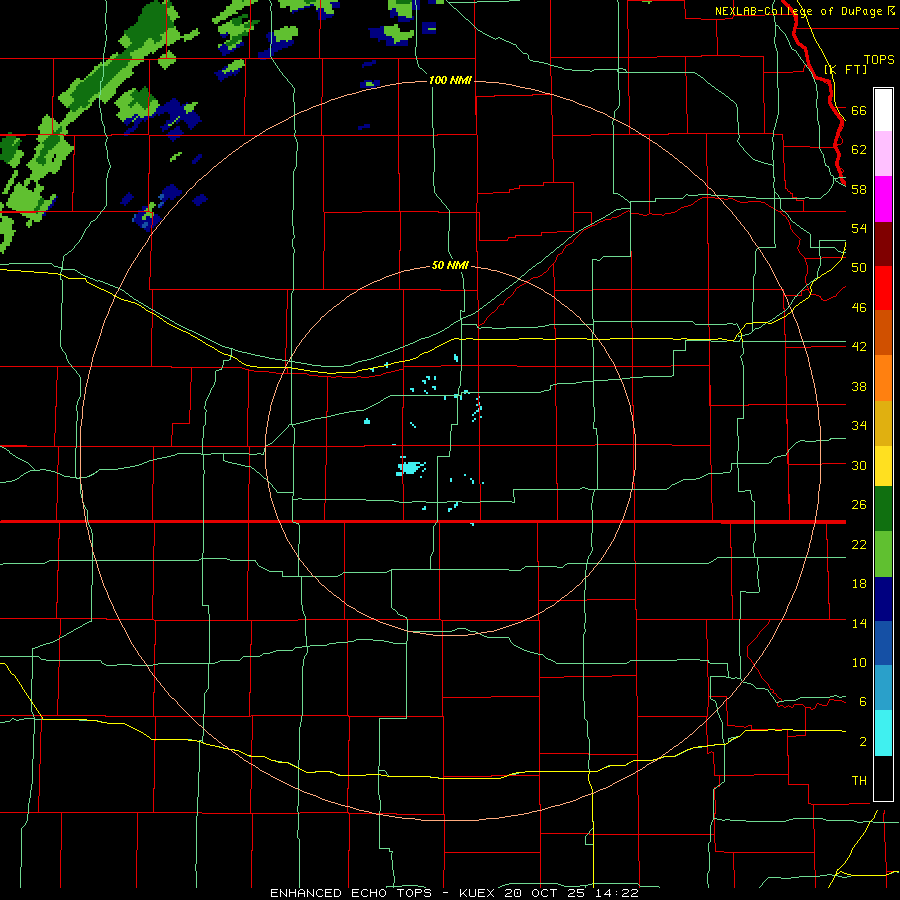
Task: Click the light green legend segment near 20
Action: point(883,554)
